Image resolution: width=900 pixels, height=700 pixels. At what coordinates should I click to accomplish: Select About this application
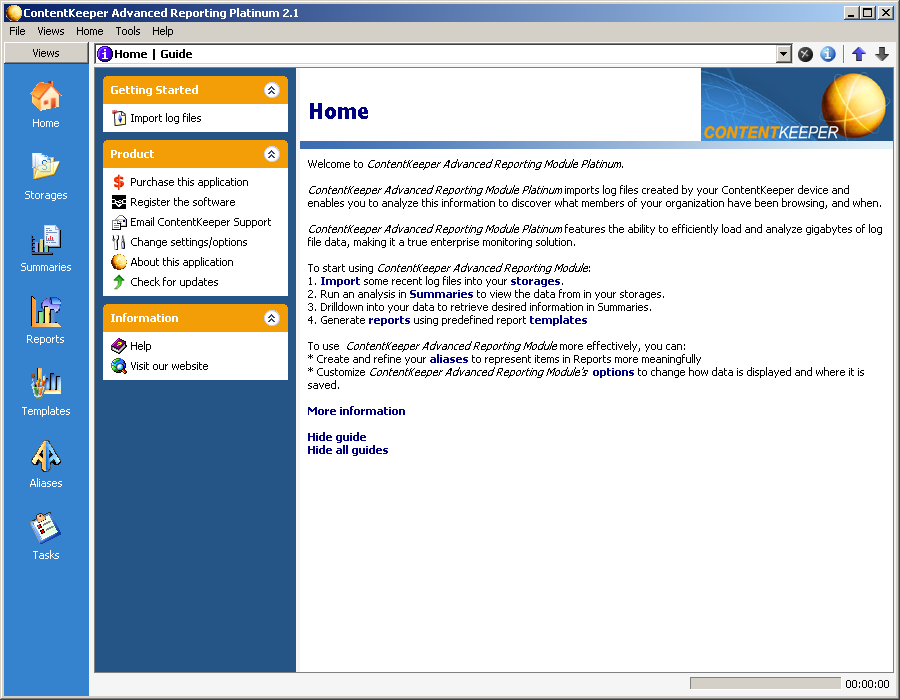[181, 262]
